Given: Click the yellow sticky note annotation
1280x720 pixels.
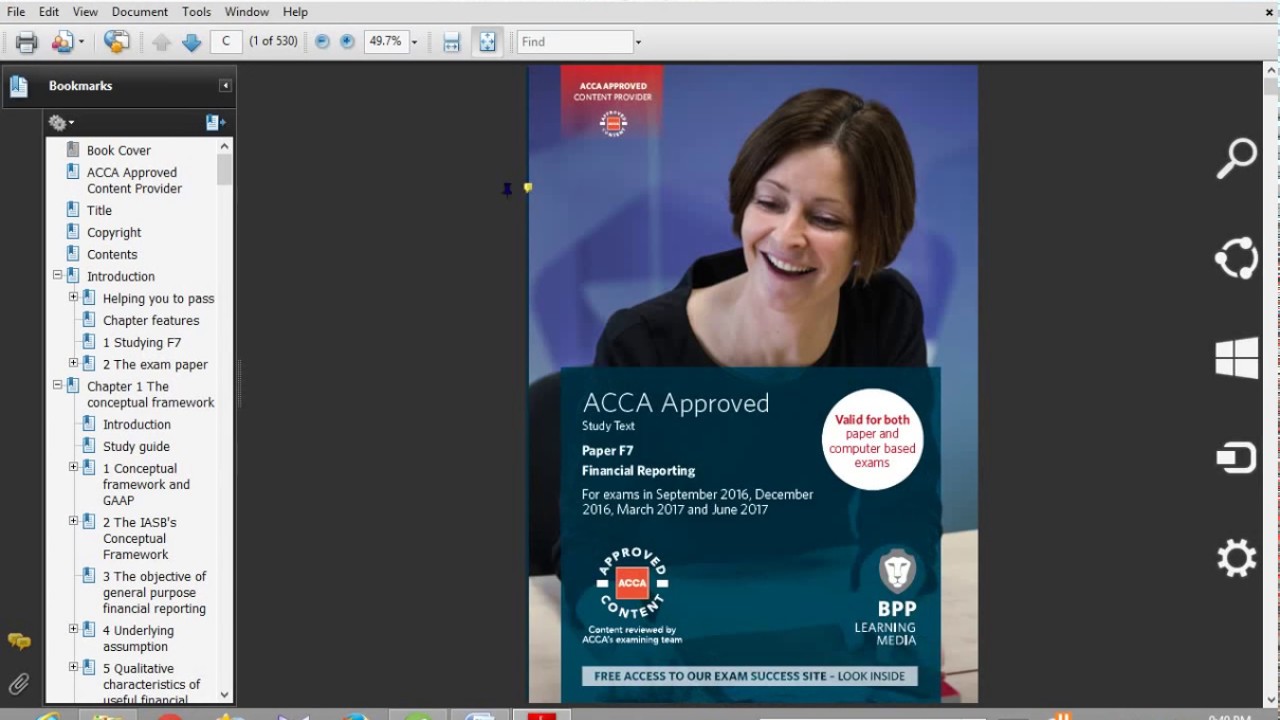Looking at the screenshot, I should coord(527,188).
